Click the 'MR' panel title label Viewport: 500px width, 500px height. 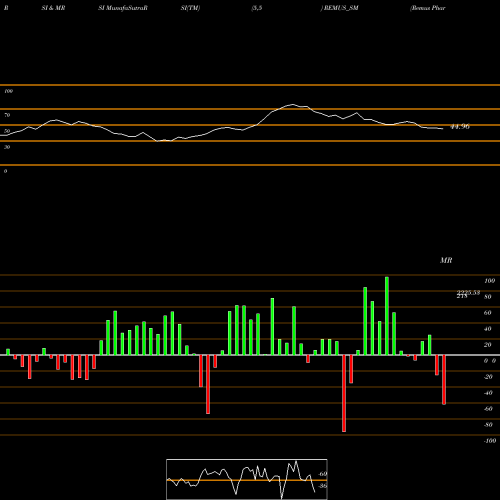coord(446,260)
